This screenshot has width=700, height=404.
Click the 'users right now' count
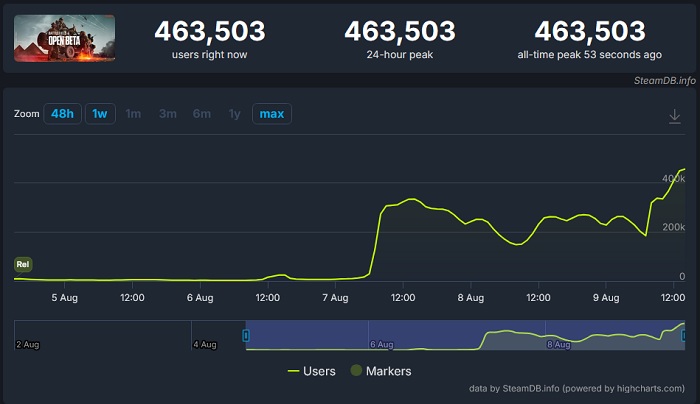tap(210, 32)
